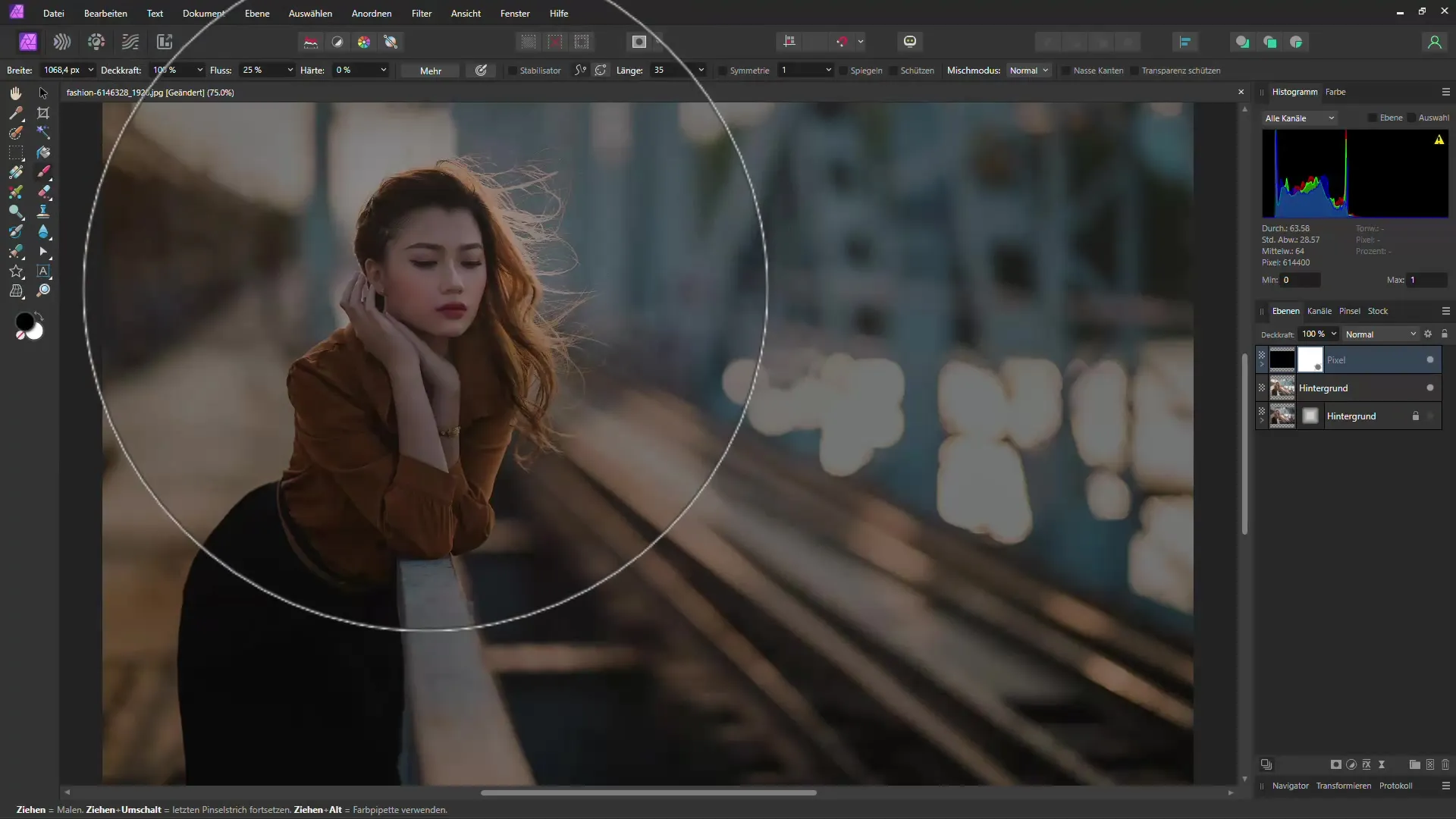
Task: Switch to the Export Persona
Action: 165,42
